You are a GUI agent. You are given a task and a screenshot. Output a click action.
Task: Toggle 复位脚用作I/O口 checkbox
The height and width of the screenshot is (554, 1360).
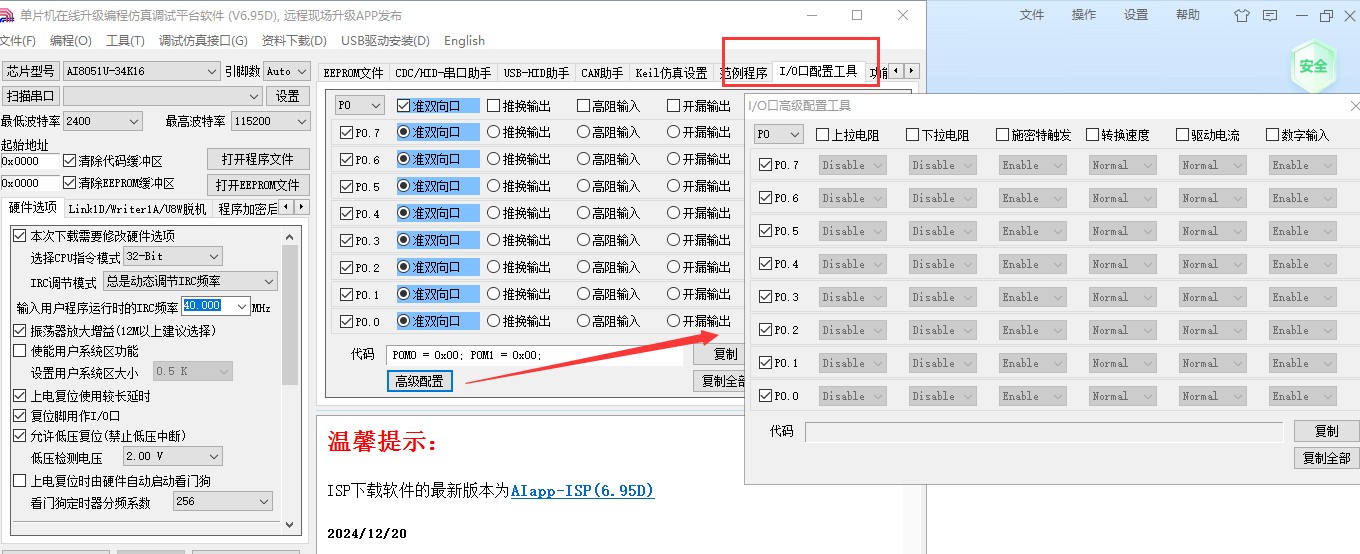pyautogui.click(x=20, y=416)
